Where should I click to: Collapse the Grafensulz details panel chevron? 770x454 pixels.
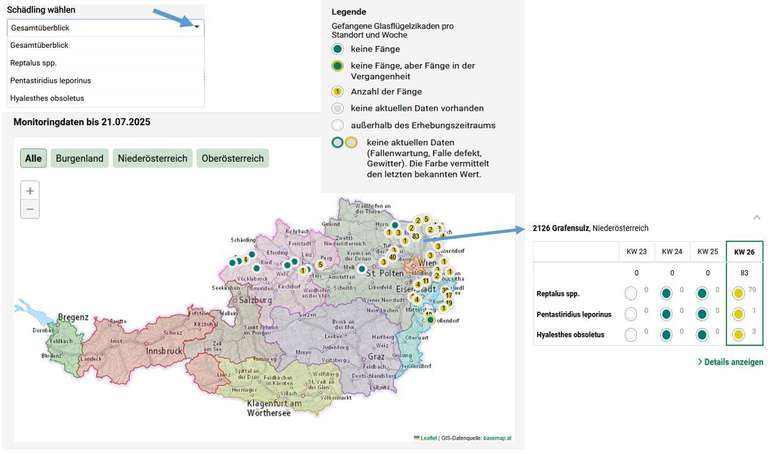point(757,217)
